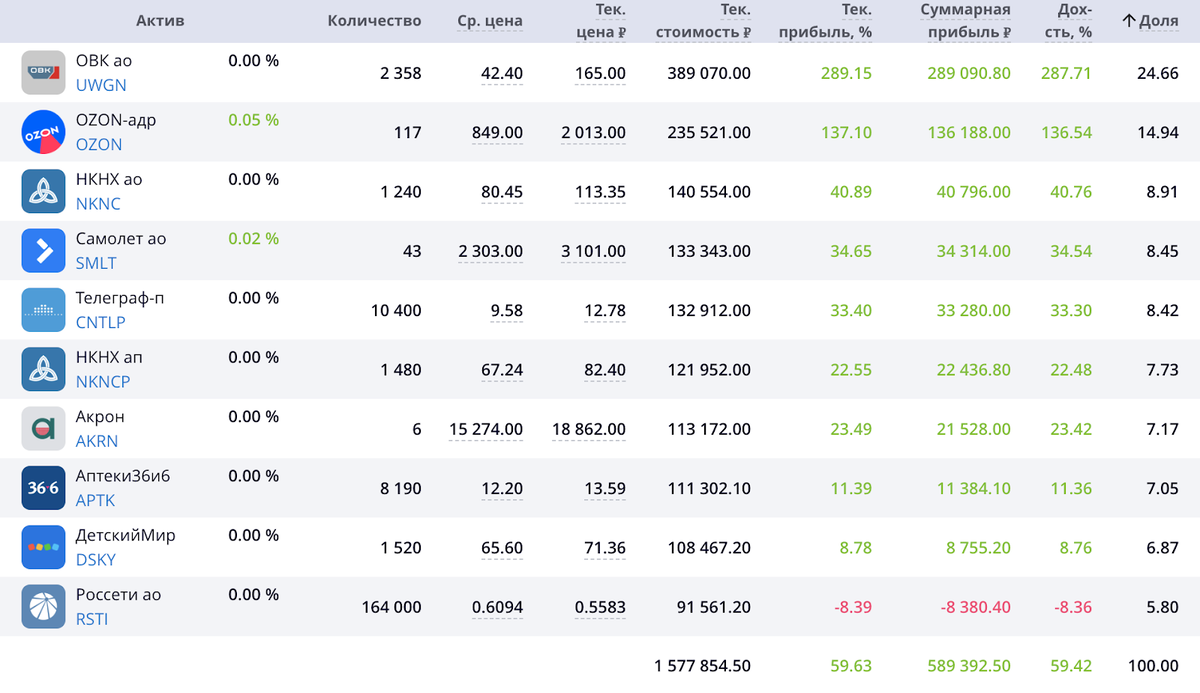Image resolution: width=1200 pixels, height=693 pixels.
Task: Open the RSTI ticker link
Action: tap(92, 619)
